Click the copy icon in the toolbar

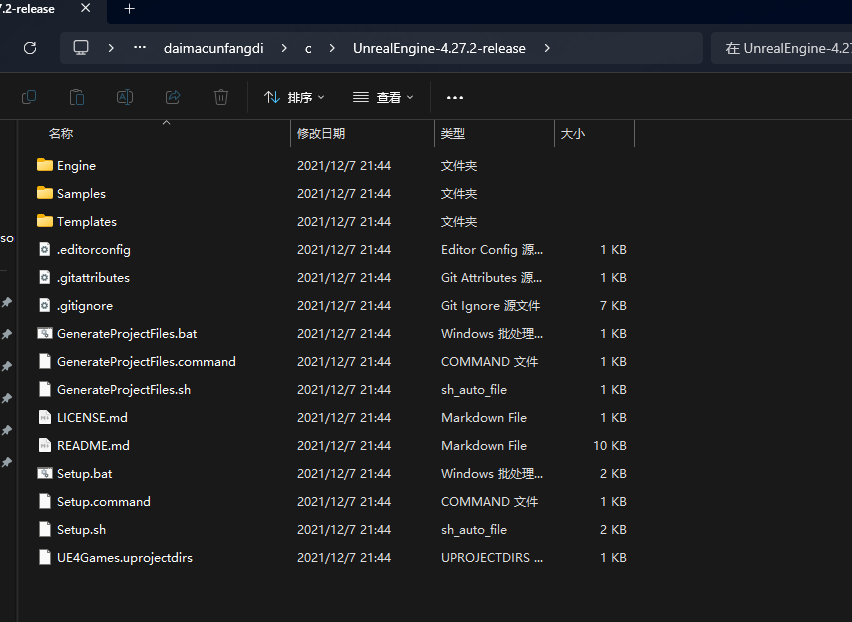(x=29, y=97)
